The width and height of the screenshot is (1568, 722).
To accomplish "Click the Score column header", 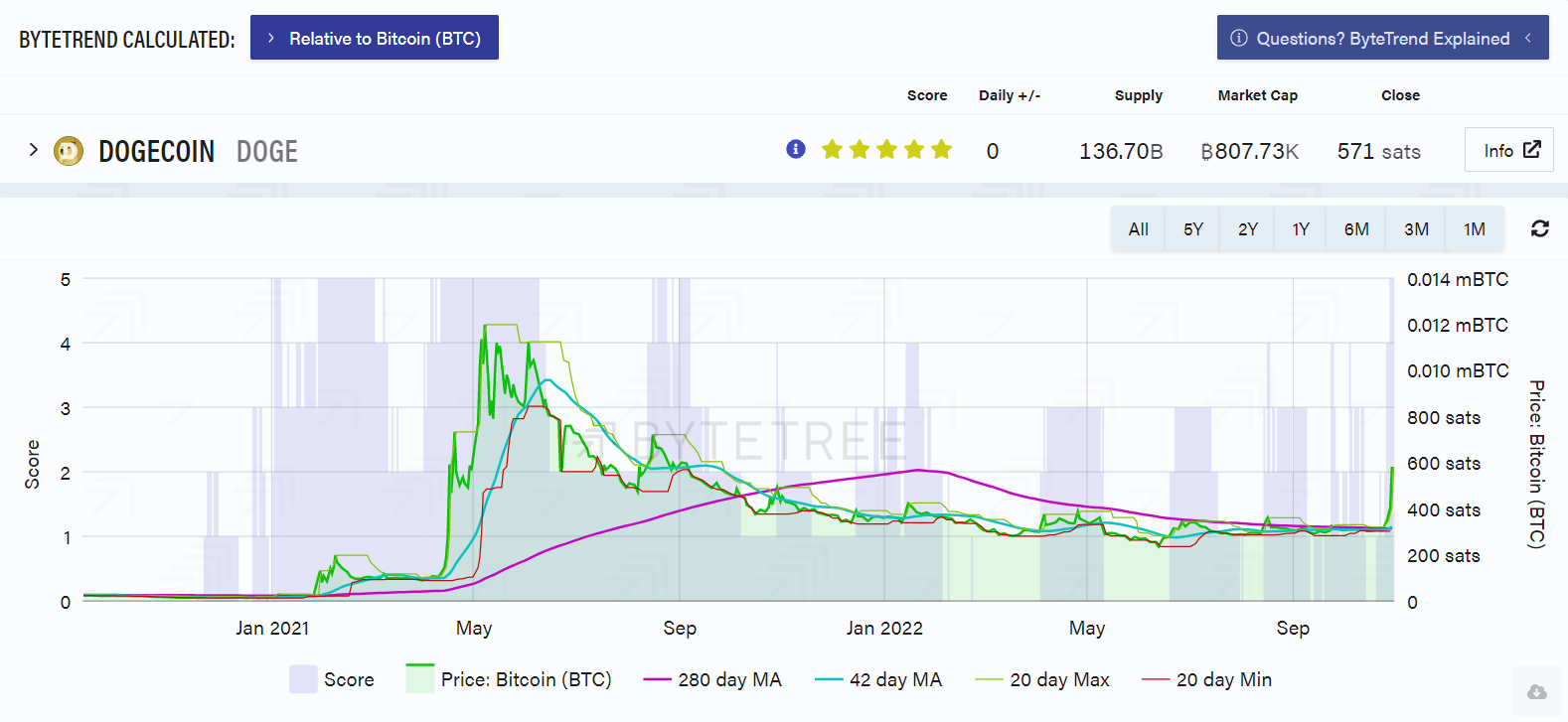I will click(x=927, y=95).
